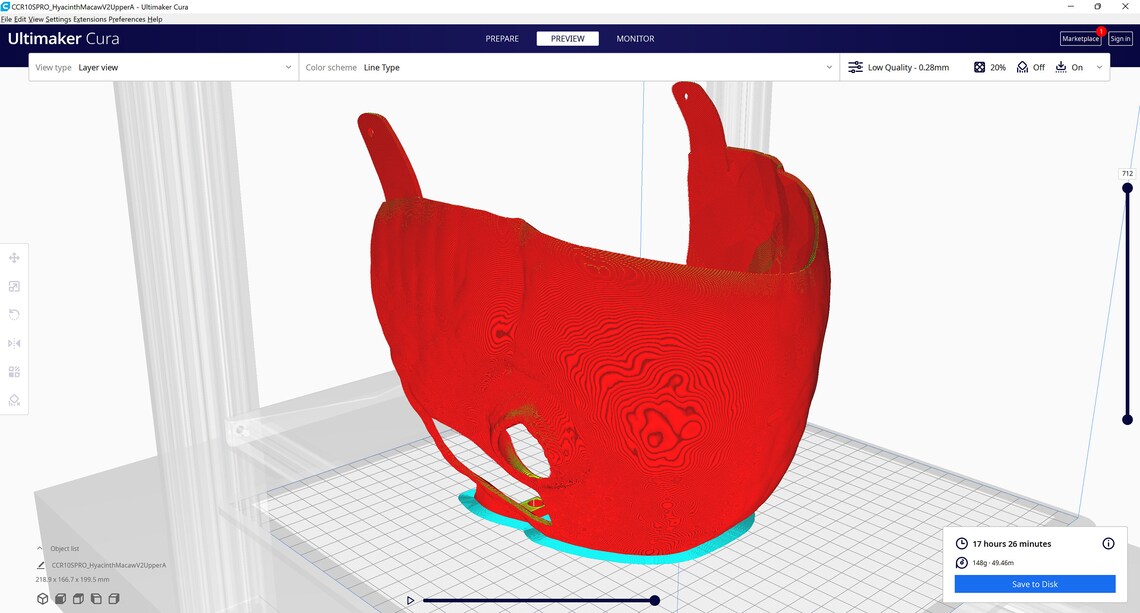Expand the print settings panel
This screenshot has width=1140, height=613.
click(x=1099, y=66)
